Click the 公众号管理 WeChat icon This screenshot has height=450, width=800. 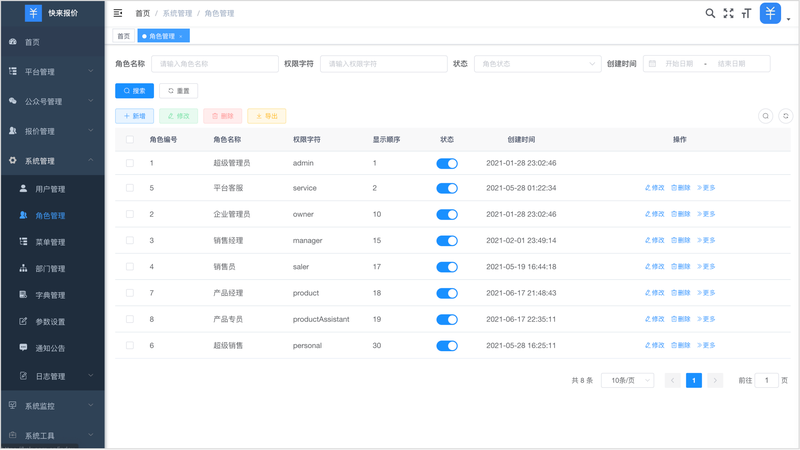coord(13,101)
